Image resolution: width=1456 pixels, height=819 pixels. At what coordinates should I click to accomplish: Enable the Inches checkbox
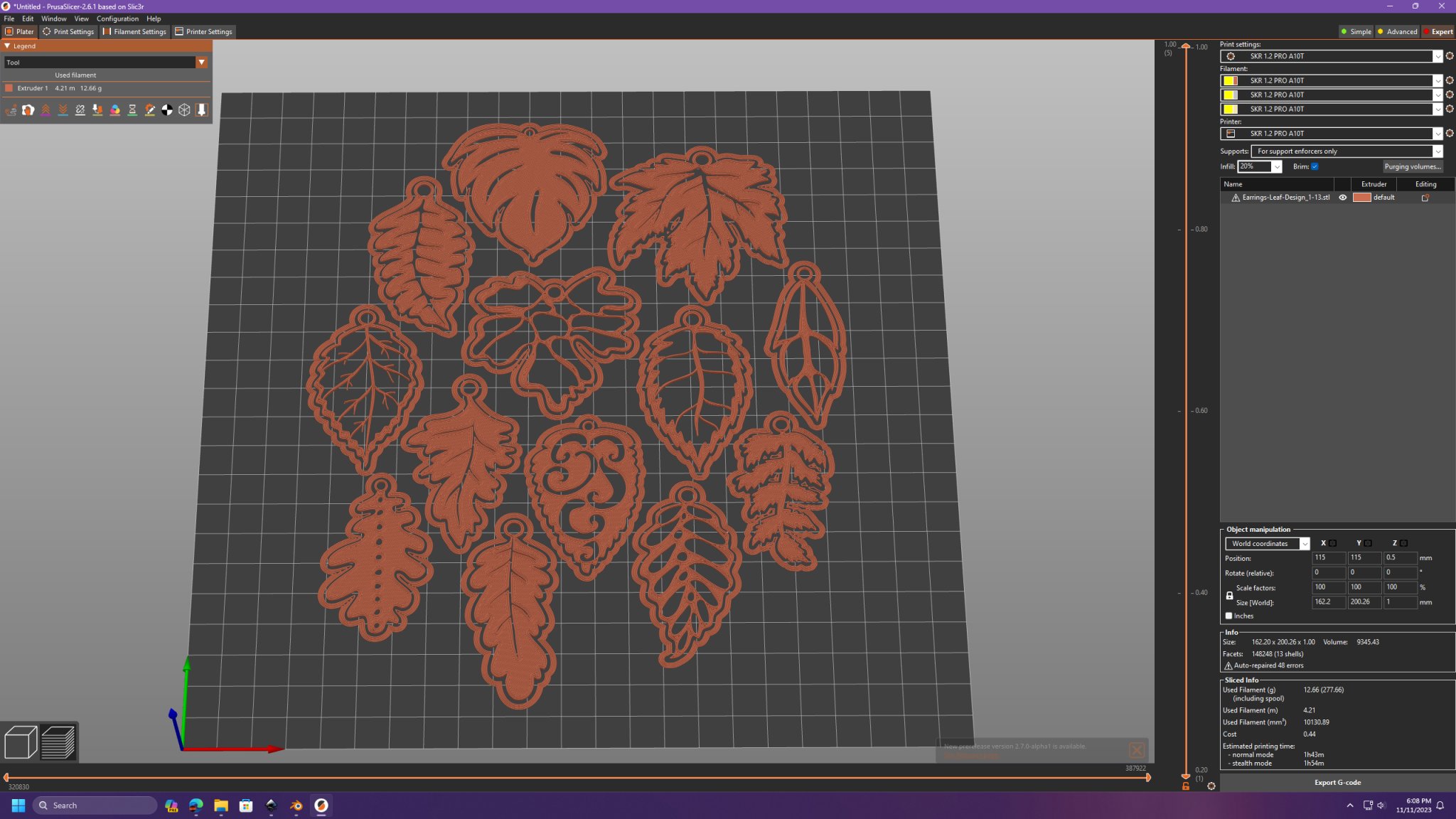pyautogui.click(x=1228, y=616)
